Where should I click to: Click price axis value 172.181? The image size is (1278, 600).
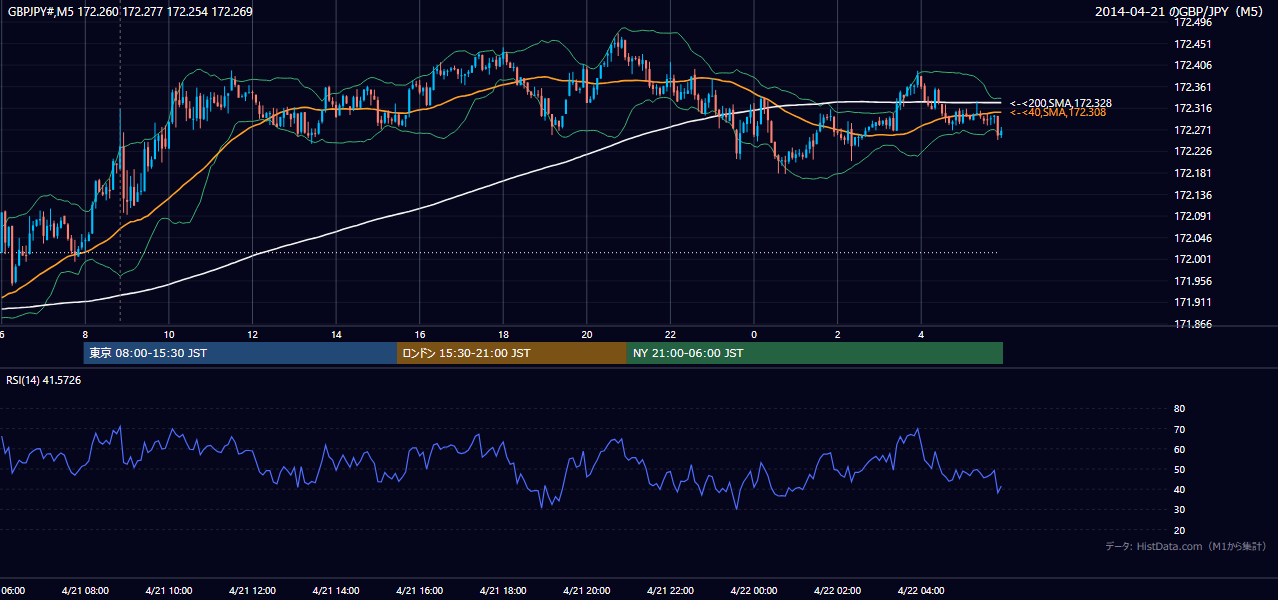pos(1194,173)
